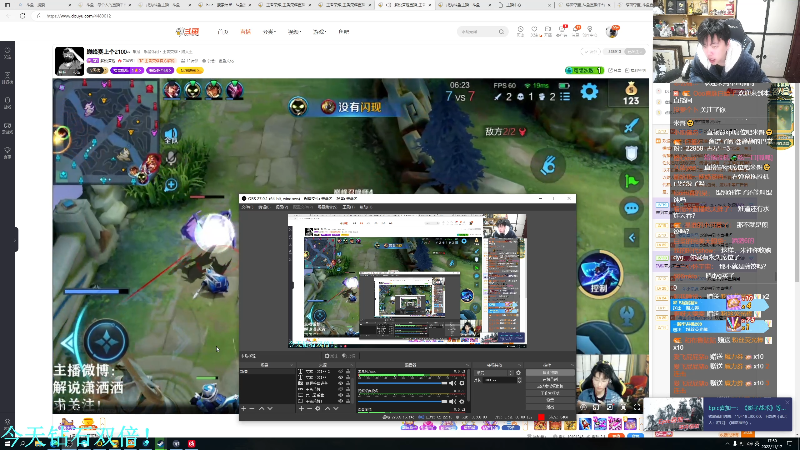Move selected OBS source up
Screen dimensions: 800x450
pyautogui.click(x=328, y=409)
